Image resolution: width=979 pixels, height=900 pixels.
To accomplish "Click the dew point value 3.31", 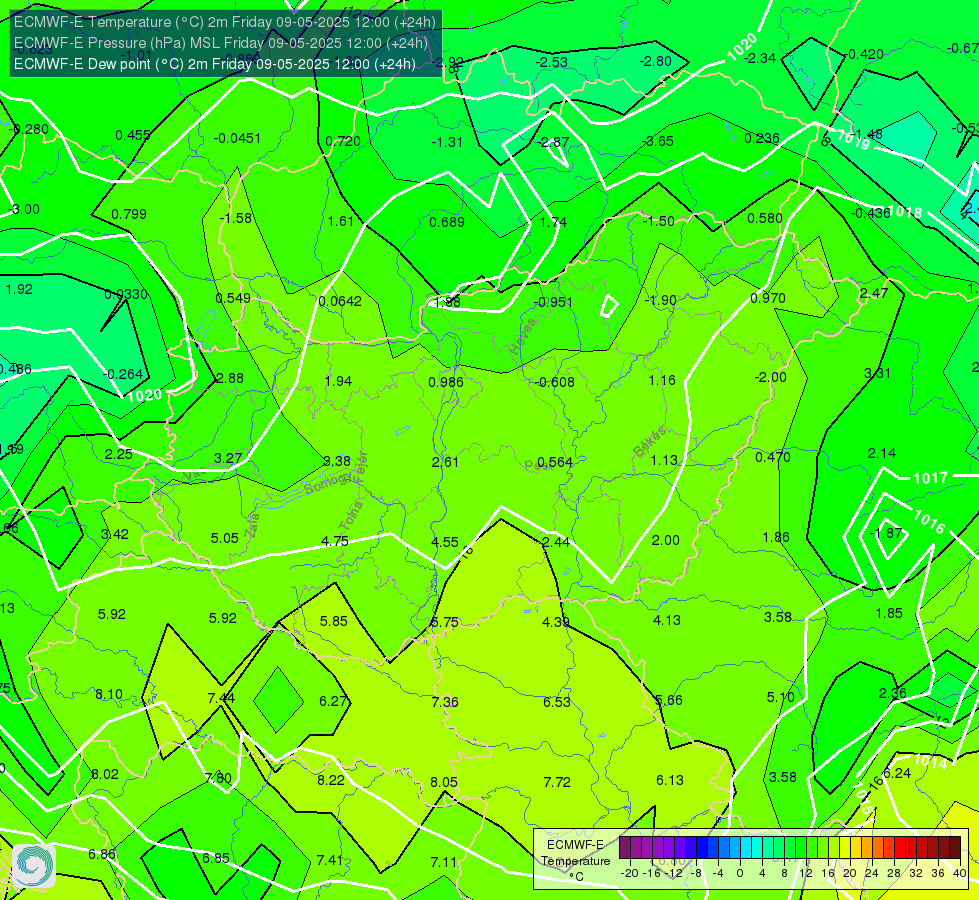I will [877, 373].
